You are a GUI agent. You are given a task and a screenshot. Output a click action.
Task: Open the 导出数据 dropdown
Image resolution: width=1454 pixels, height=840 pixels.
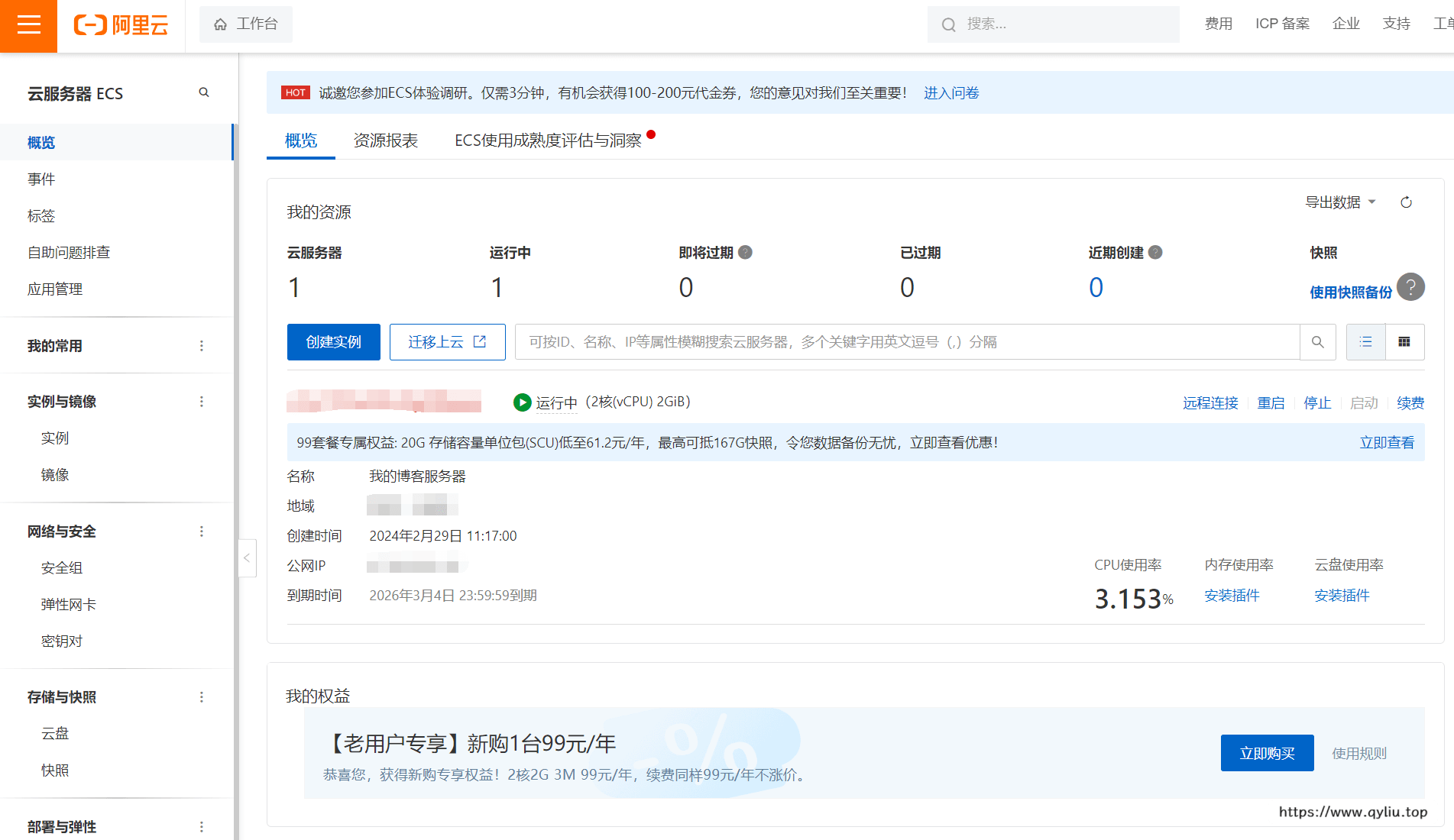pyautogui.click(x=1340, y=202)
